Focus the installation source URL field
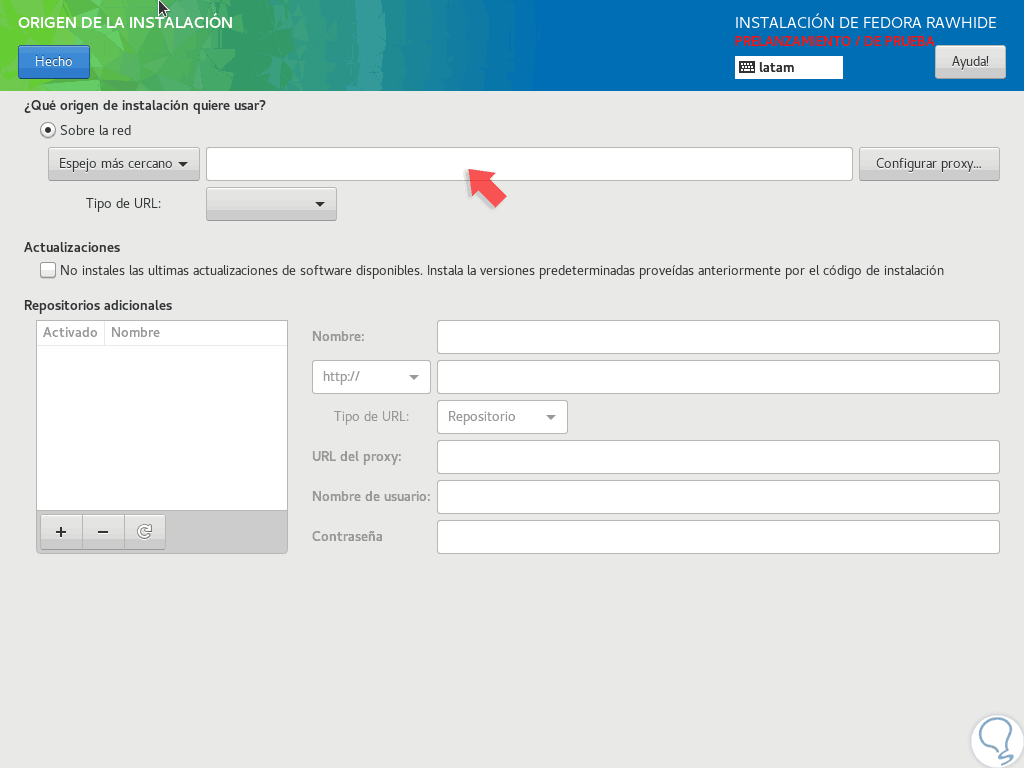 tap(529, 164)
